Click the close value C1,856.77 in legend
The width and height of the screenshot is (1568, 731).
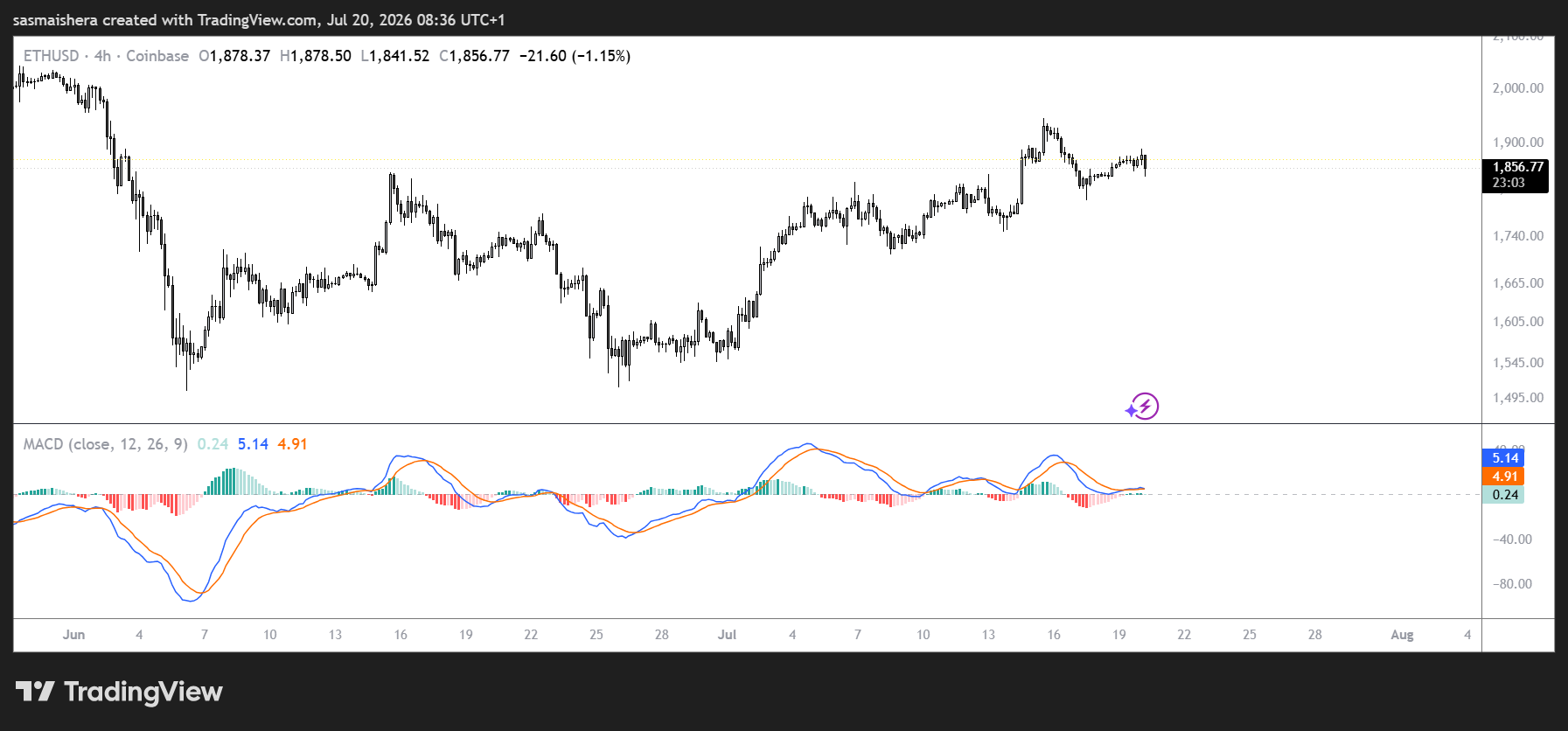click(x=474, y=56)
